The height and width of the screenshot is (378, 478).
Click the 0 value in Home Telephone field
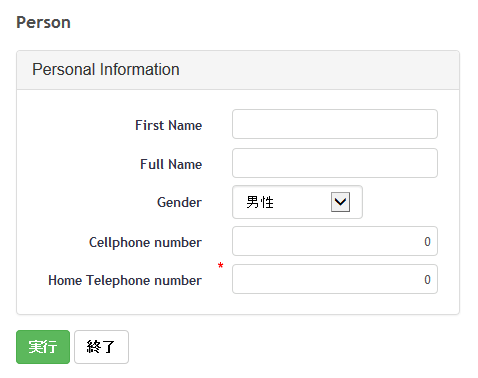[427, 280]
